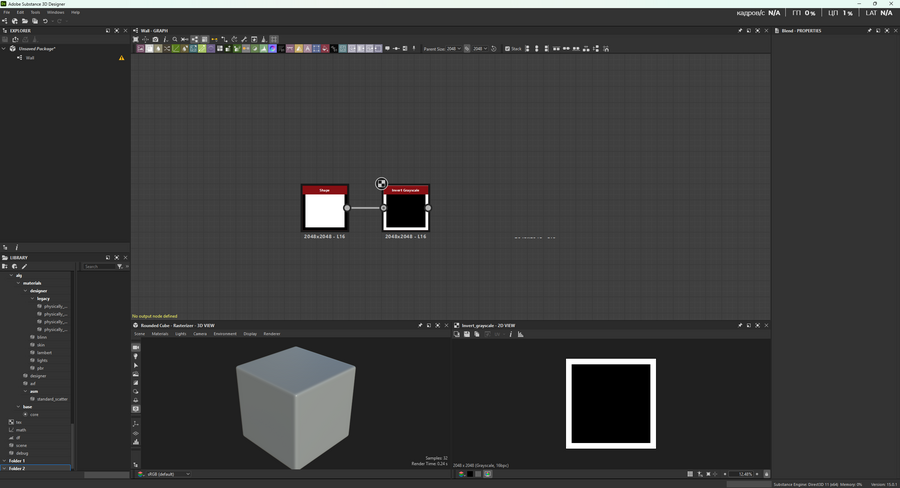The image size is (900, 488).
Task: Open the Materials menu in 3D View
Action: point(160,334)
